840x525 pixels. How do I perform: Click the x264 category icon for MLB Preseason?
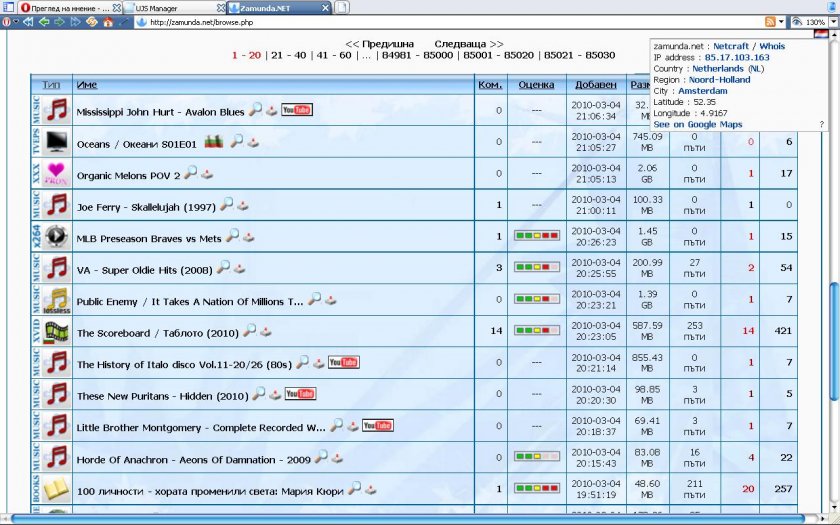[57, 237]
